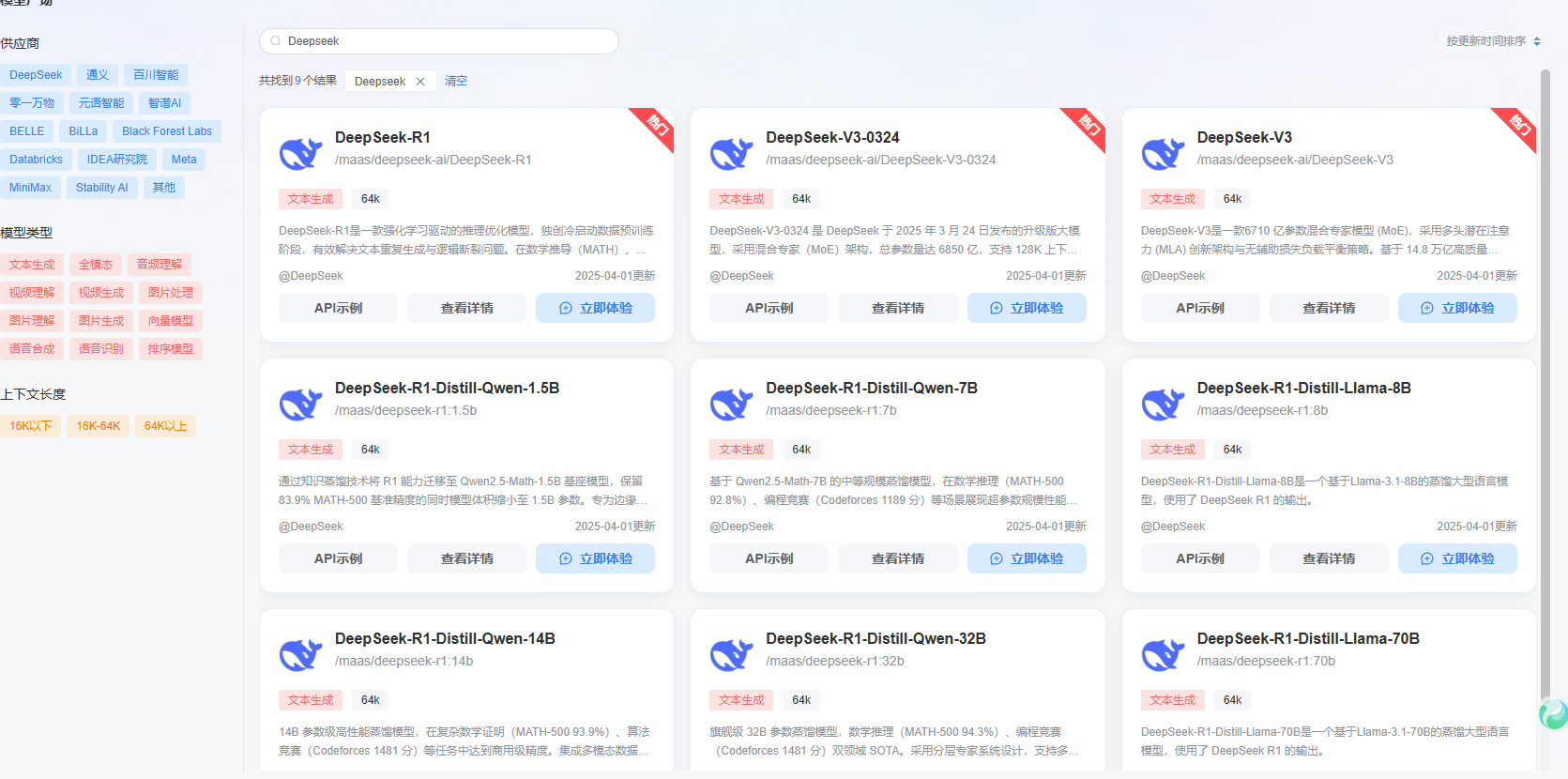Toggle the 其他 provider filter

point(164,188)
